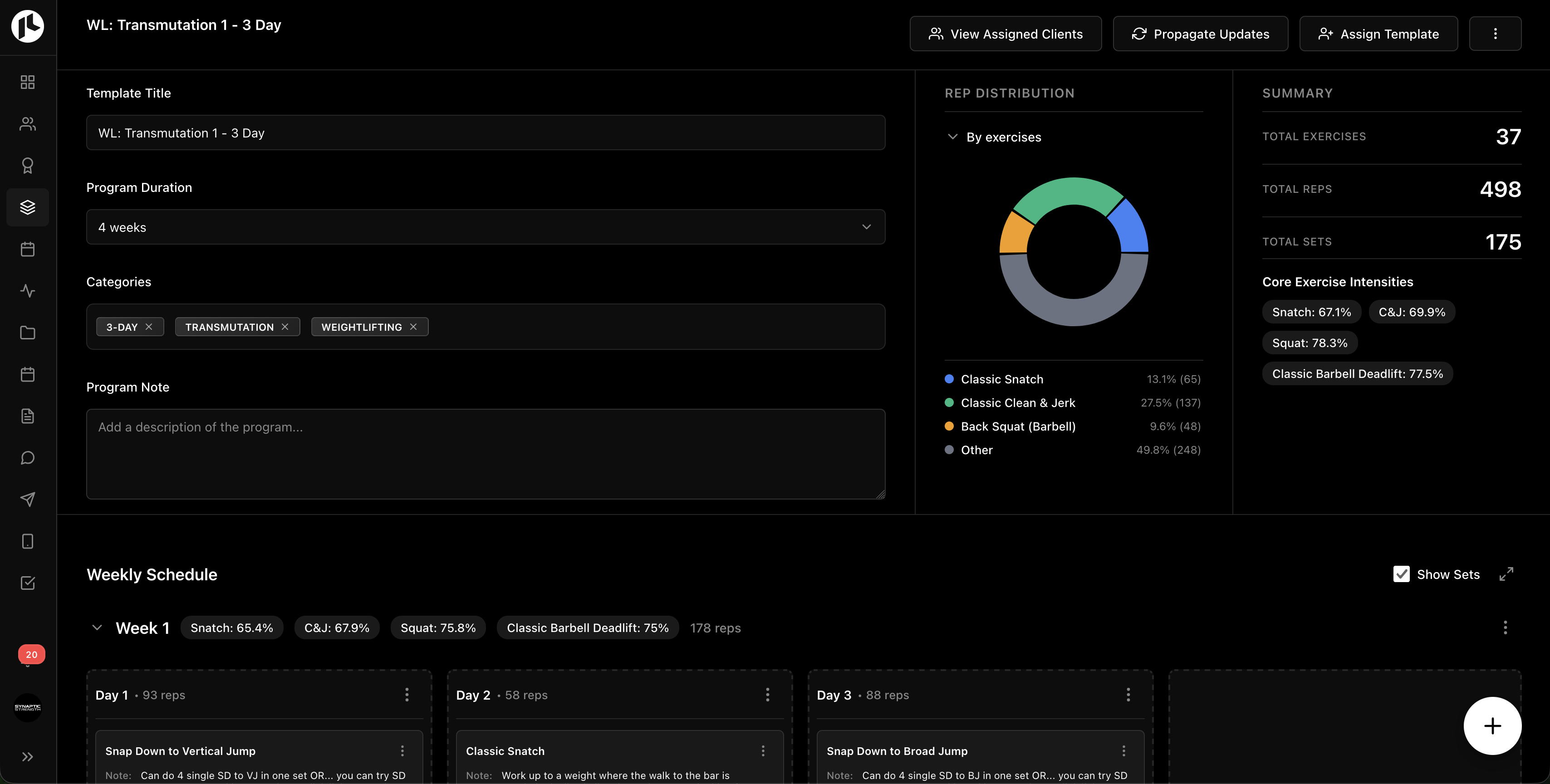Click the Template Title input field
1550x784 pixels.
point(486,132)
